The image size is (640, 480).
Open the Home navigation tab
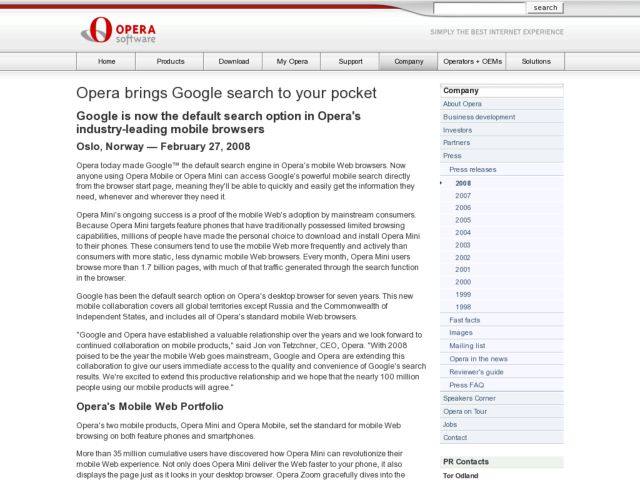[x=106, y=61]
